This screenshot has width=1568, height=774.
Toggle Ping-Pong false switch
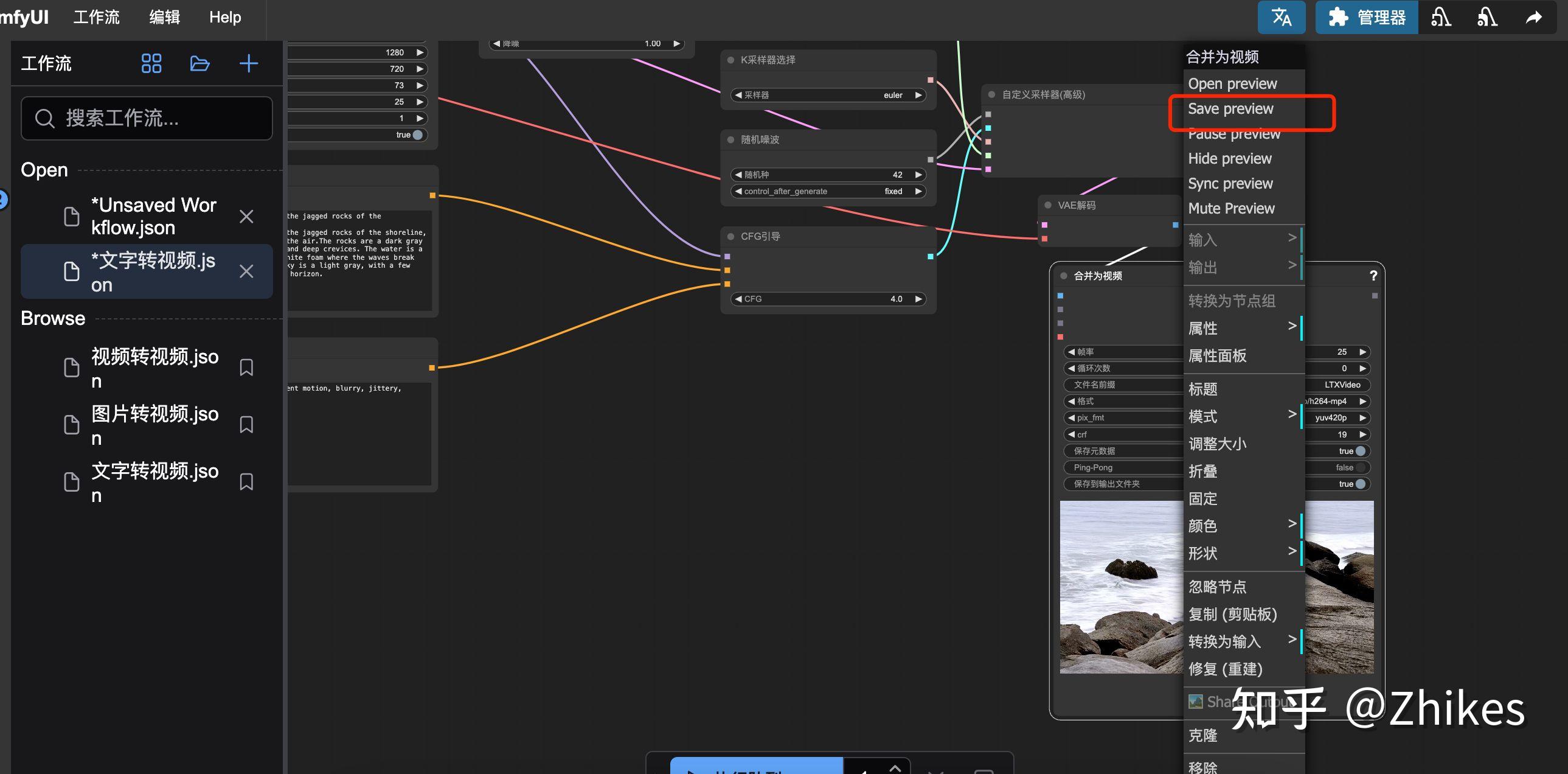pyautogui.click(x=1361, y=468)
